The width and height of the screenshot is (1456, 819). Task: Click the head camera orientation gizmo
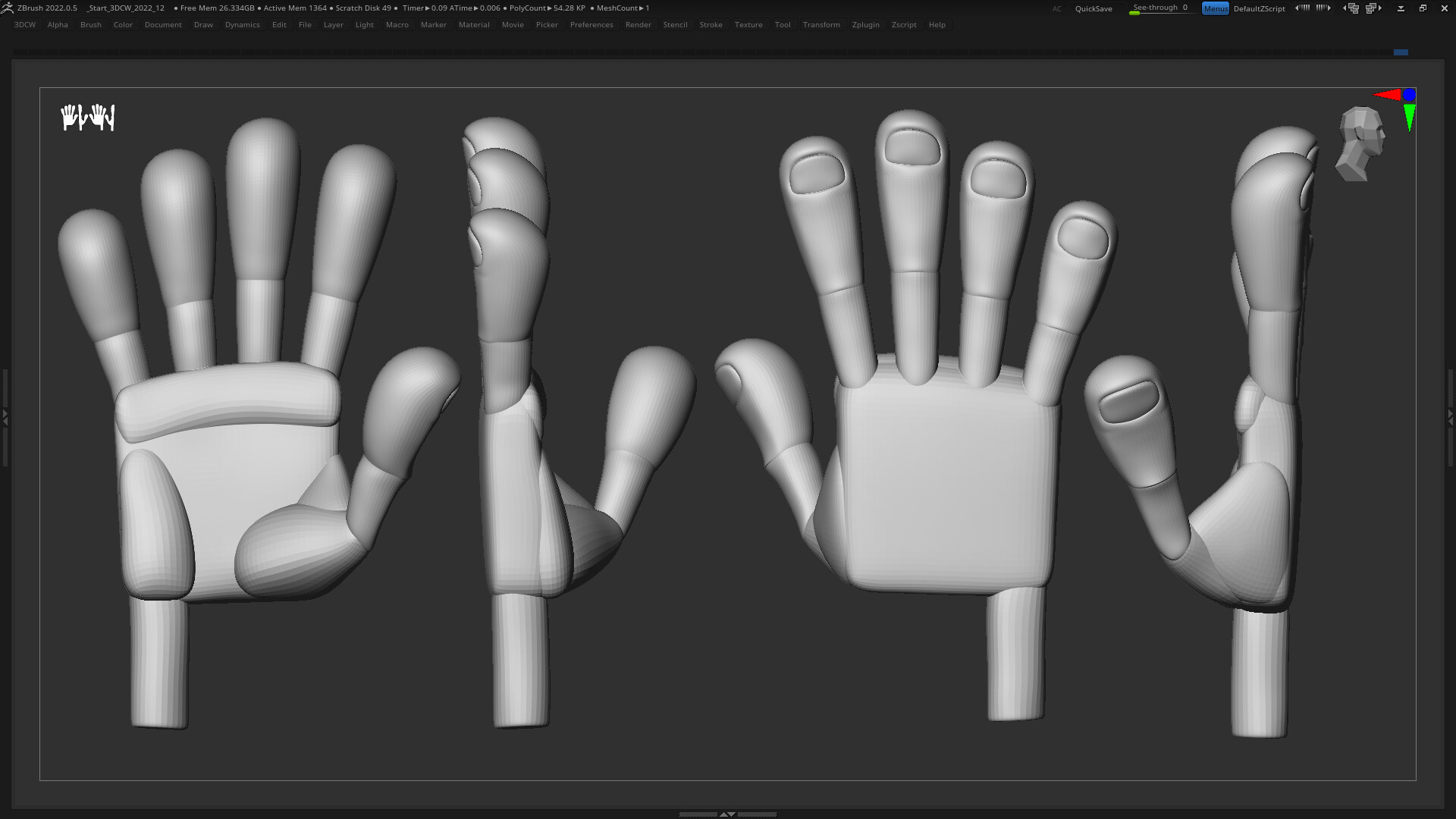coord(1359,143)
